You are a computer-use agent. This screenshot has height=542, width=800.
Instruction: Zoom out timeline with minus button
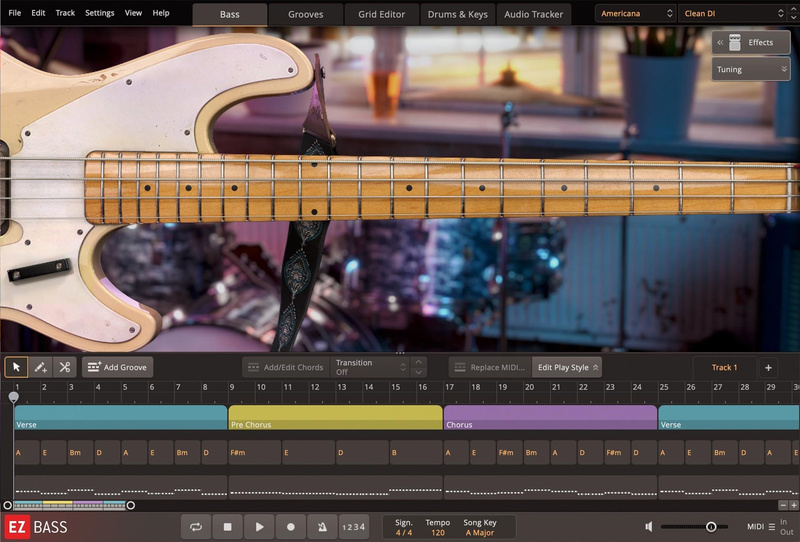783,505
